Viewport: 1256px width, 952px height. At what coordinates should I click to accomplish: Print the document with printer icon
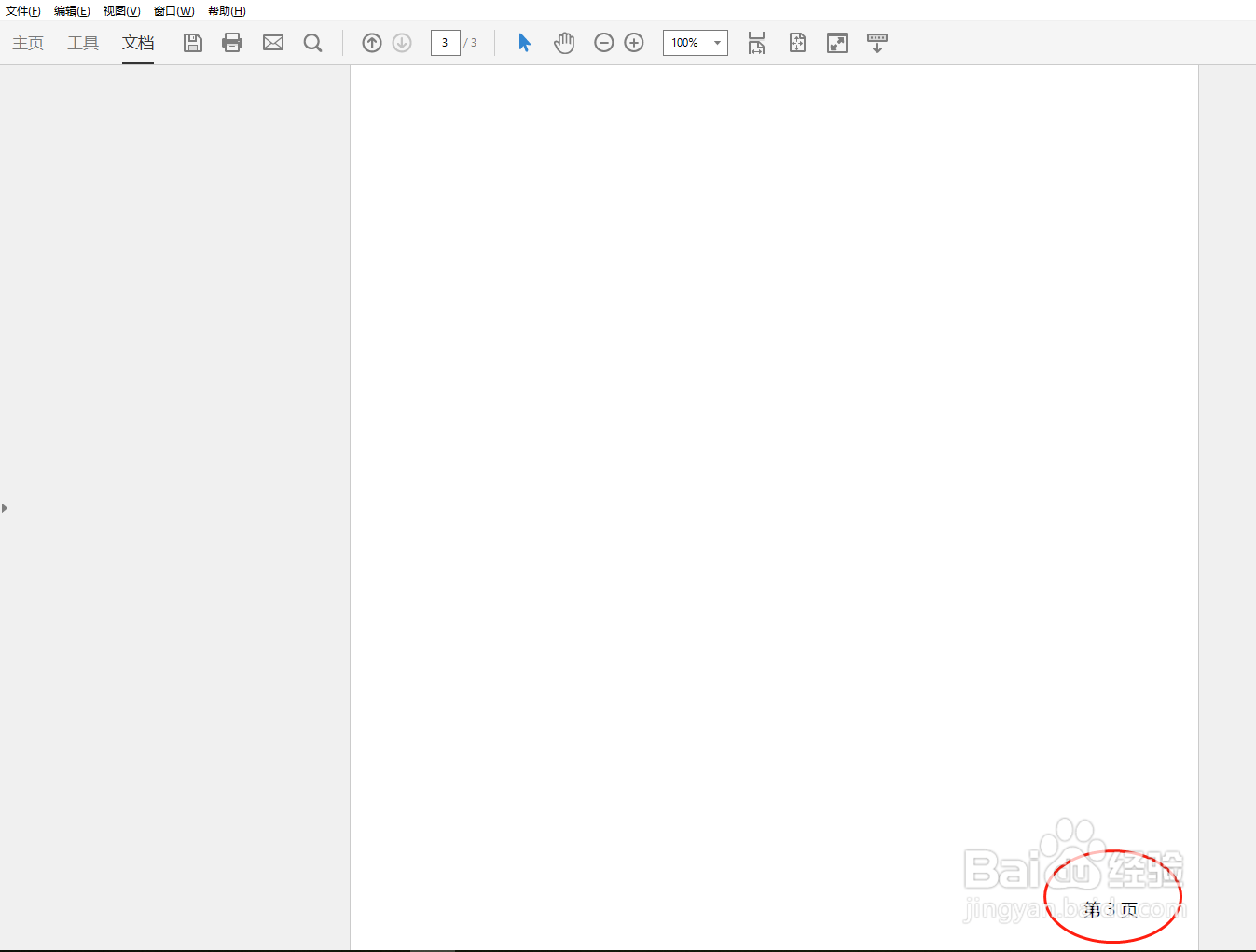coord(232,43)
